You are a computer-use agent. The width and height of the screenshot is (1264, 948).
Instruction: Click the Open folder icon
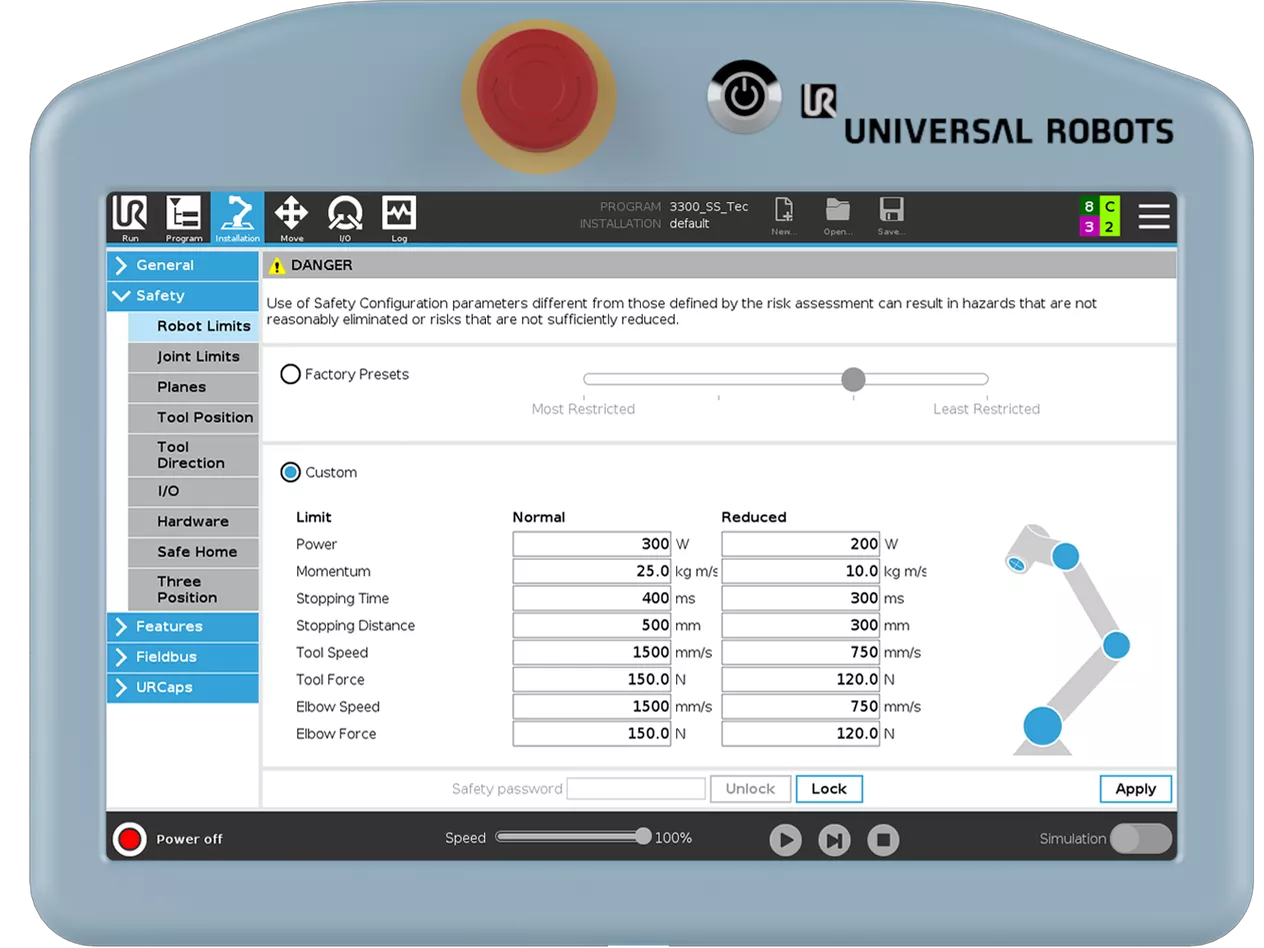click(837, 215)
